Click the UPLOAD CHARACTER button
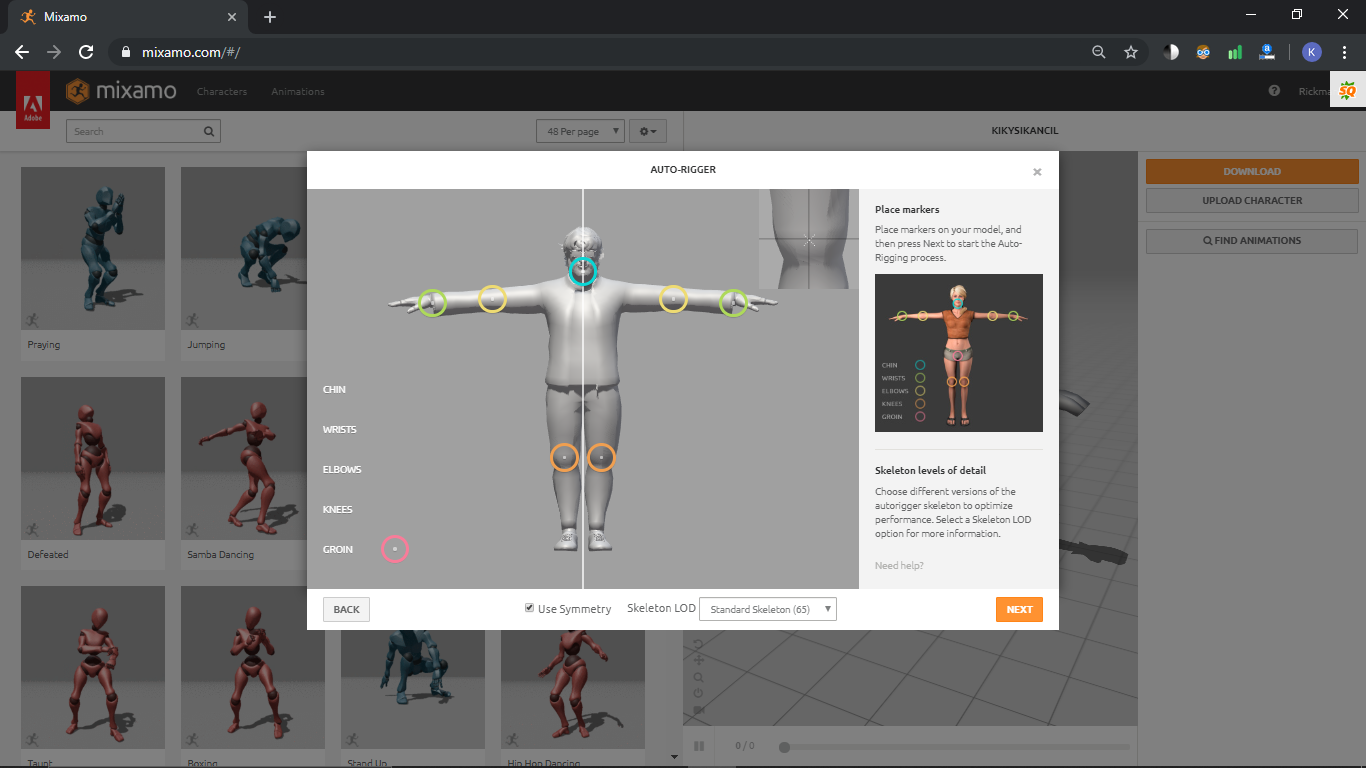 coord(1252,200)
